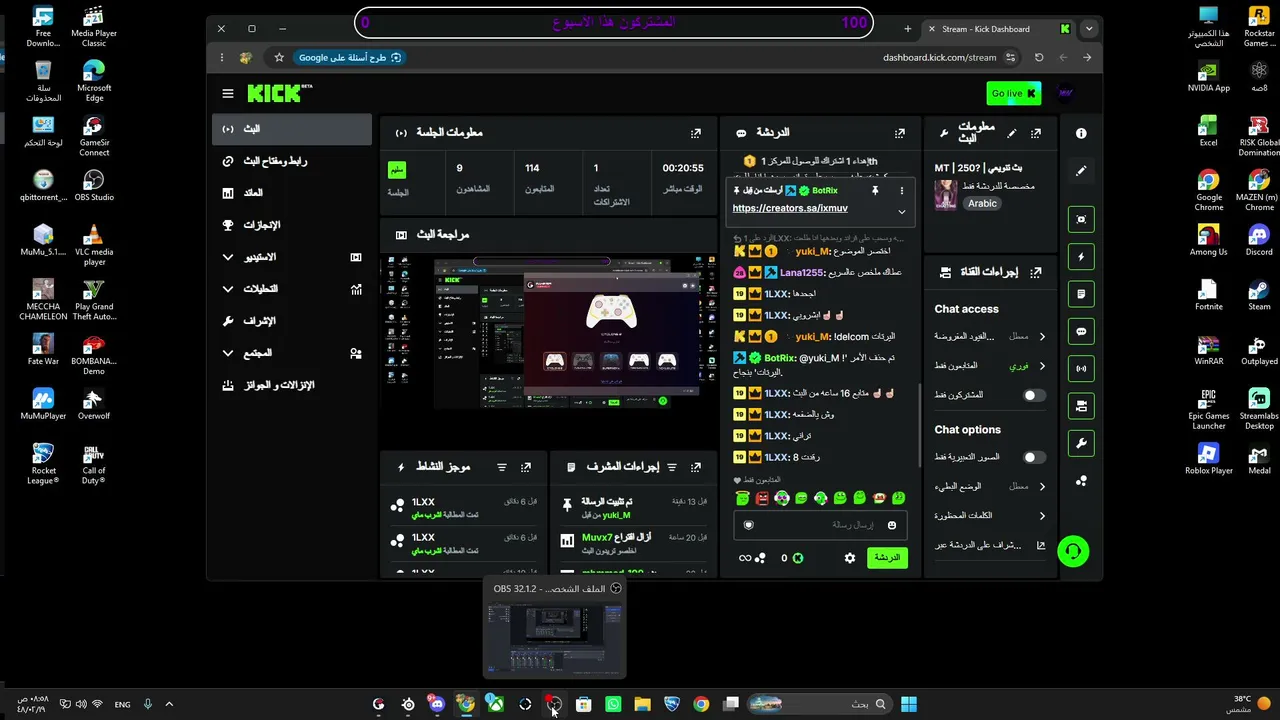This screenshot has height=720, width=1280.
Task: Open the creators.sa/ixmuv link in chat
Action: tap(790, 208)
